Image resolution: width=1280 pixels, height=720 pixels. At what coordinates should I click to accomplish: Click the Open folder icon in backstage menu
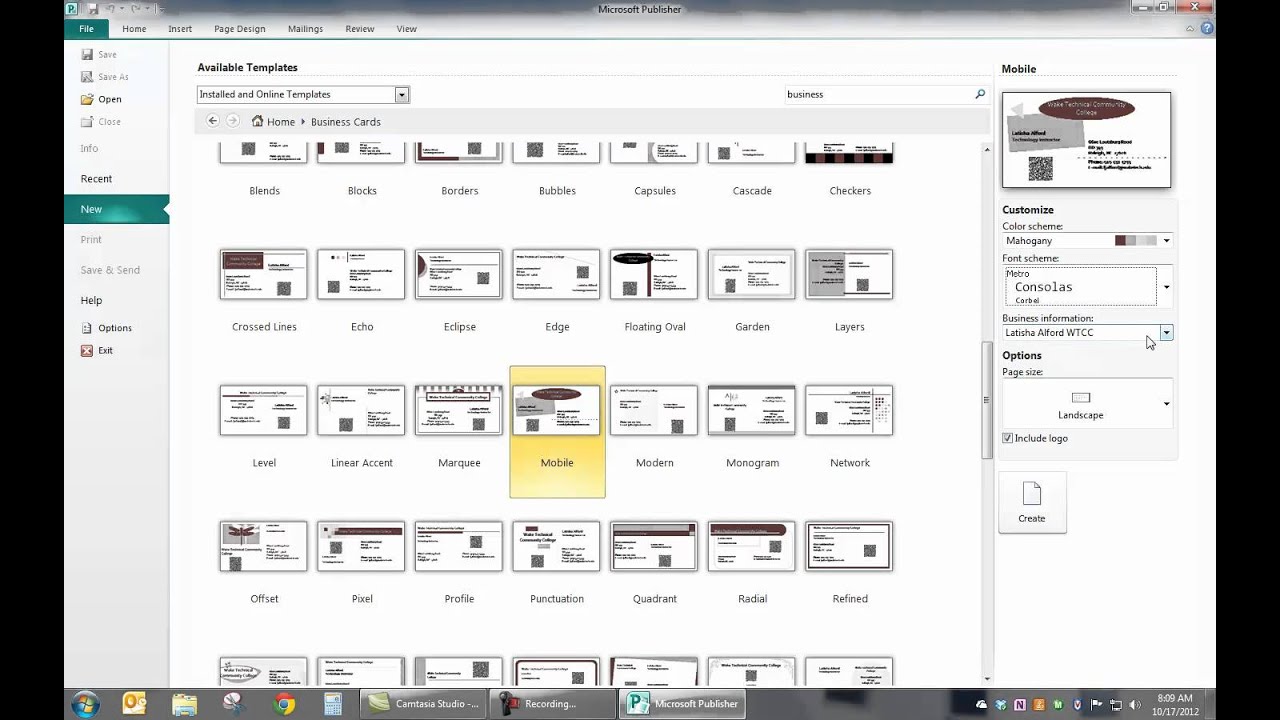(88, 99)
